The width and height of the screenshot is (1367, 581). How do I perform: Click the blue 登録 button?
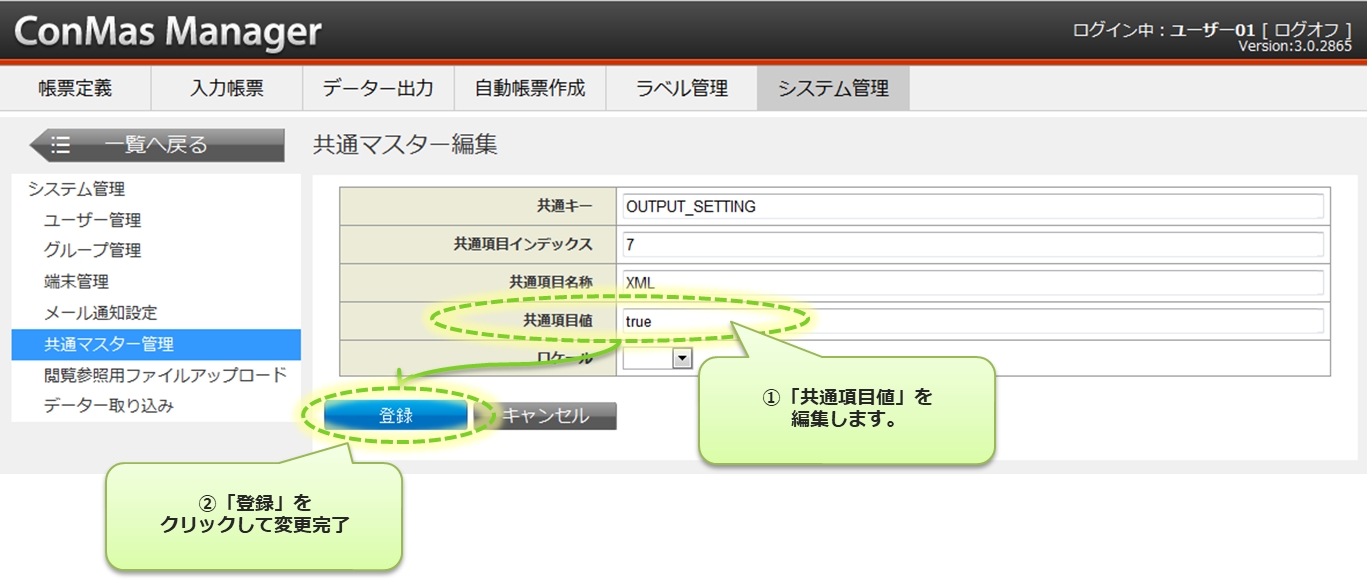tap(396, 416)
